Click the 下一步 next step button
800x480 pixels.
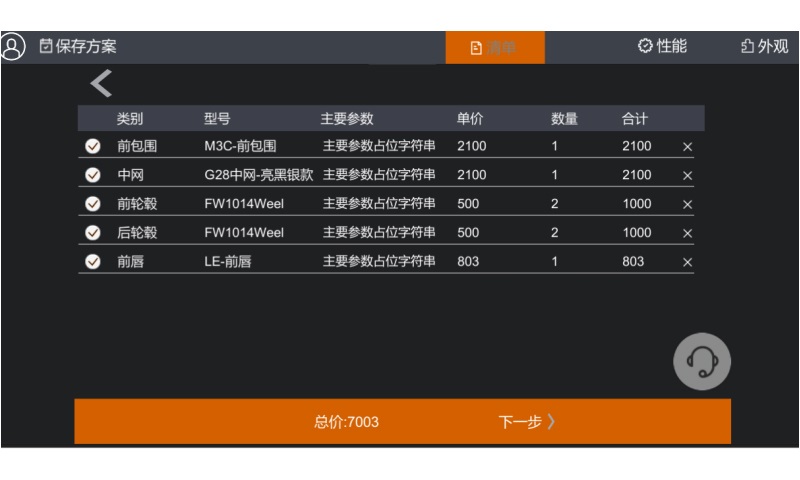[527, 422]
